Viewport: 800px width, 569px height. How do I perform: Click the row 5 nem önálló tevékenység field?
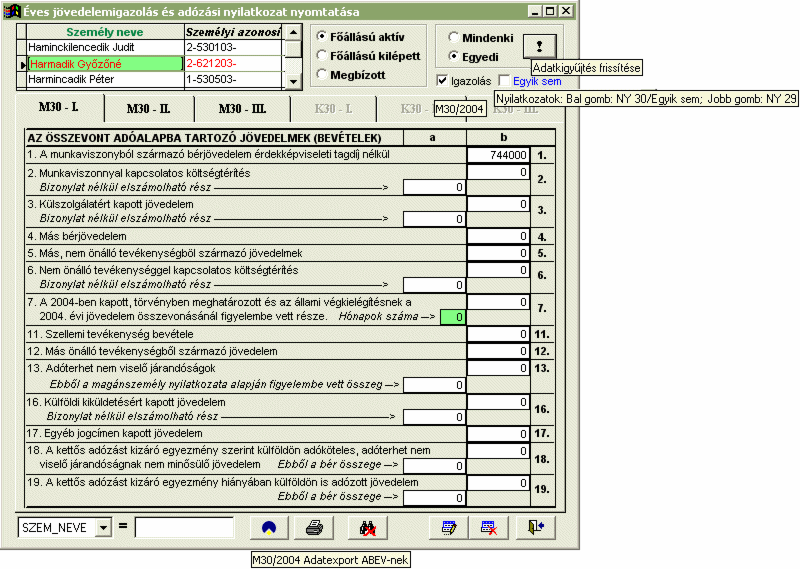point(498,253)
